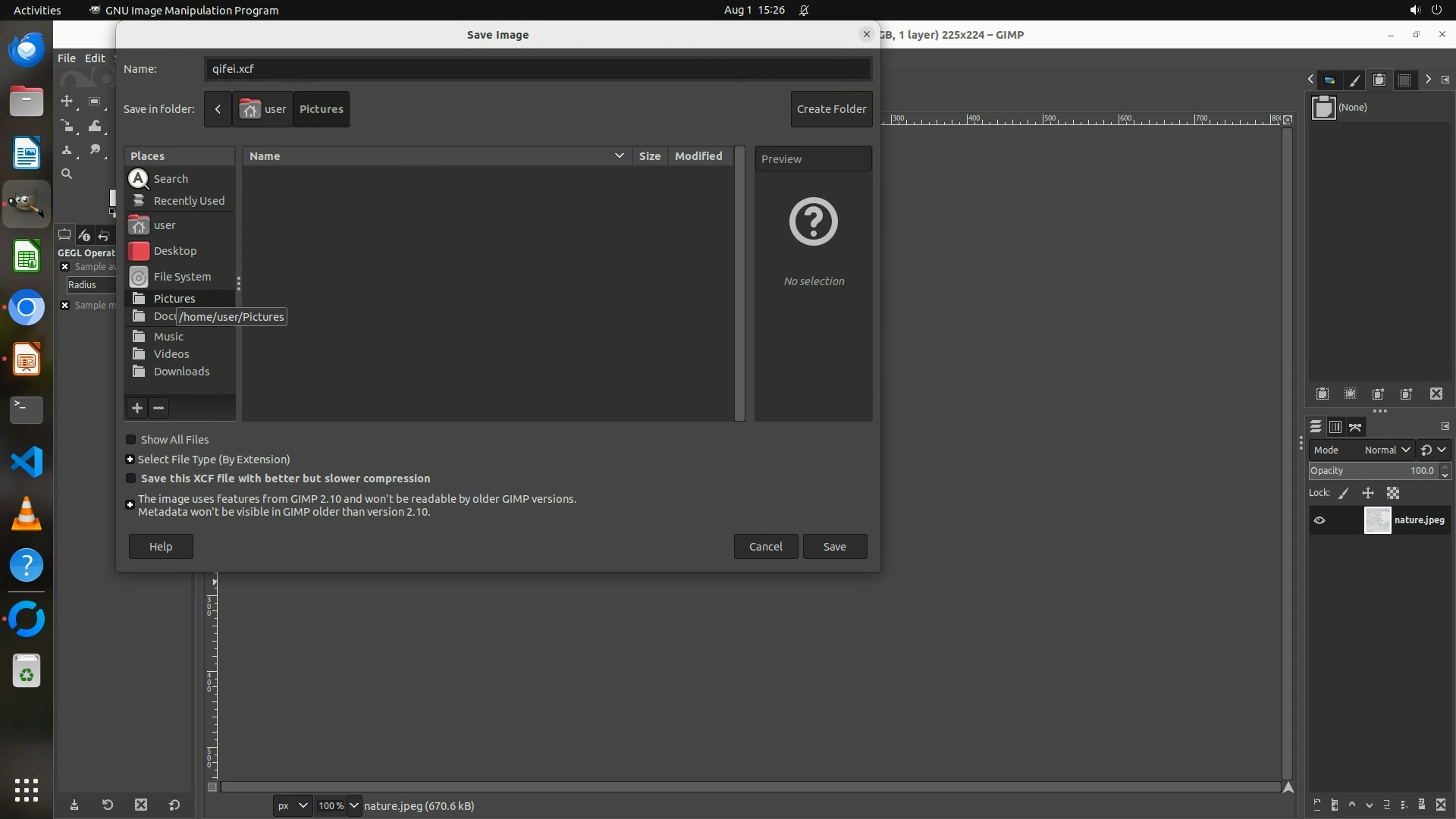Select the Zoom tool magnifier
This screenshot has width=1456, height=819.
(x=67, y=174)
